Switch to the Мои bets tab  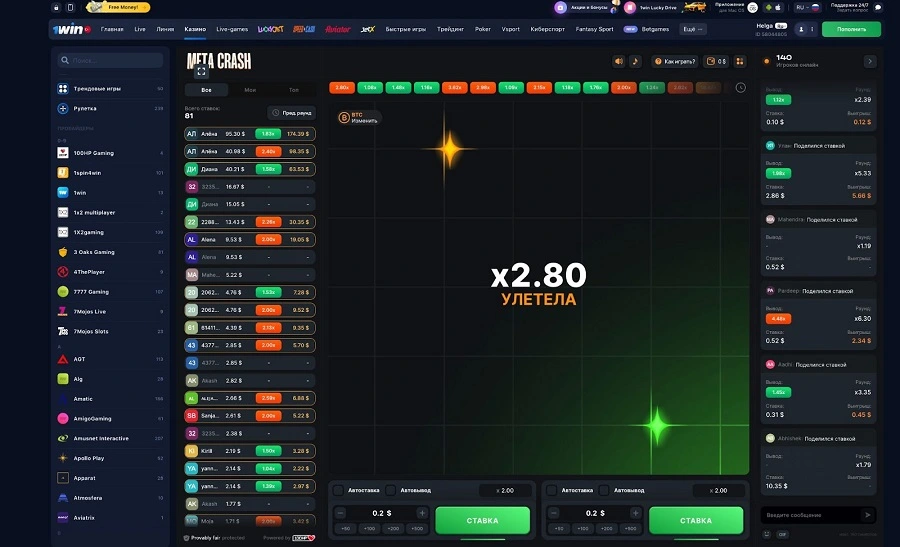tap(250, 90)
